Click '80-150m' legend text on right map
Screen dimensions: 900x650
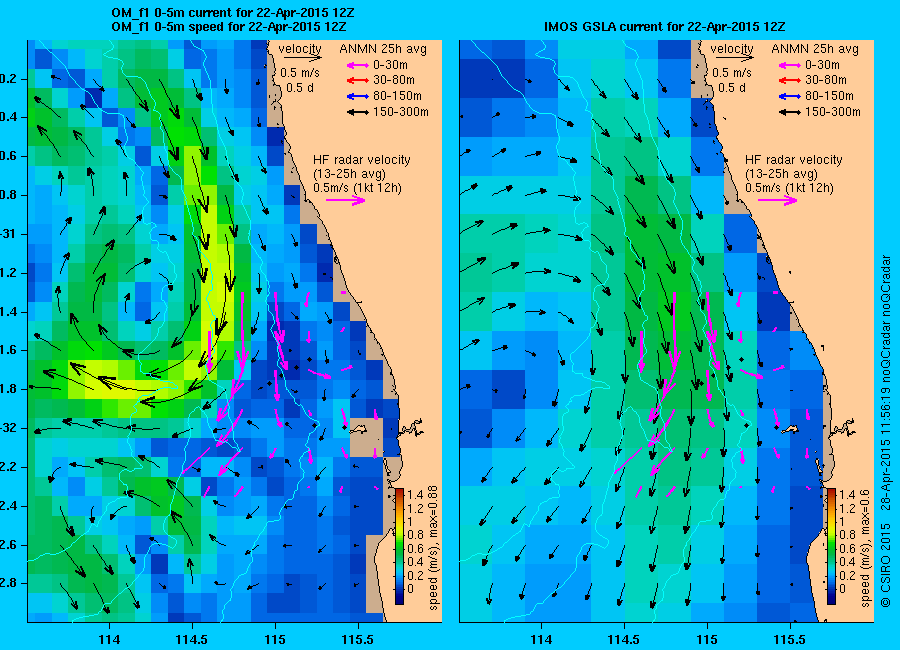pos(829,96)
